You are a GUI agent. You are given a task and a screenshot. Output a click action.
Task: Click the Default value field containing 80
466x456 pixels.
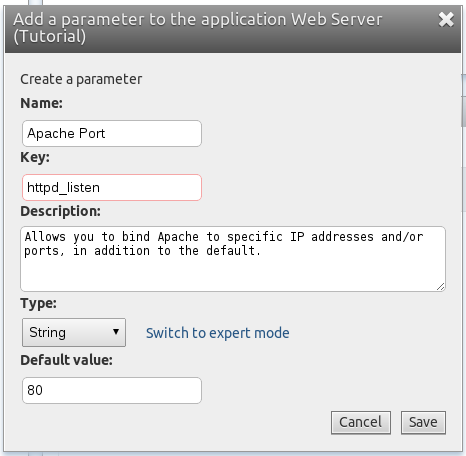click(x=112, y=390)
